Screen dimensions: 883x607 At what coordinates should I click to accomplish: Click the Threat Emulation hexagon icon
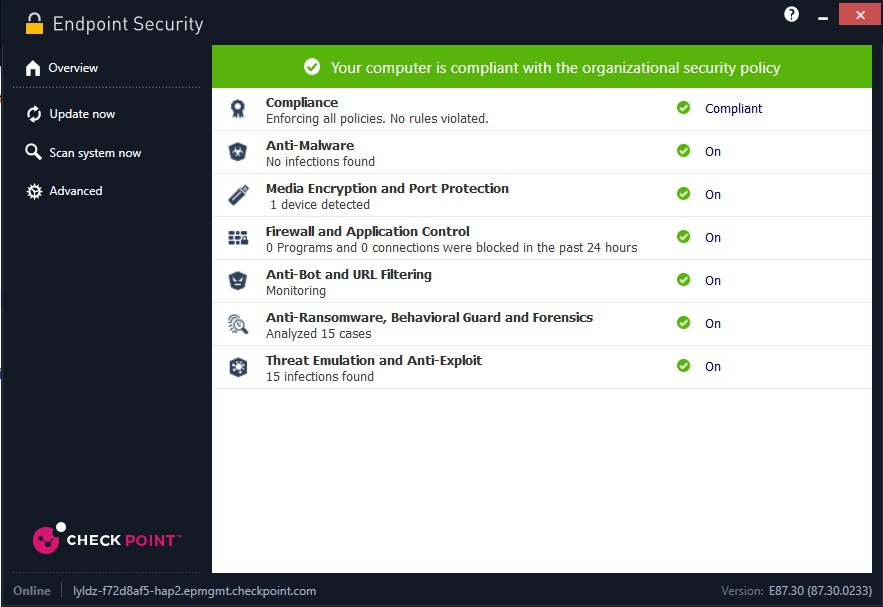(237, 367)
